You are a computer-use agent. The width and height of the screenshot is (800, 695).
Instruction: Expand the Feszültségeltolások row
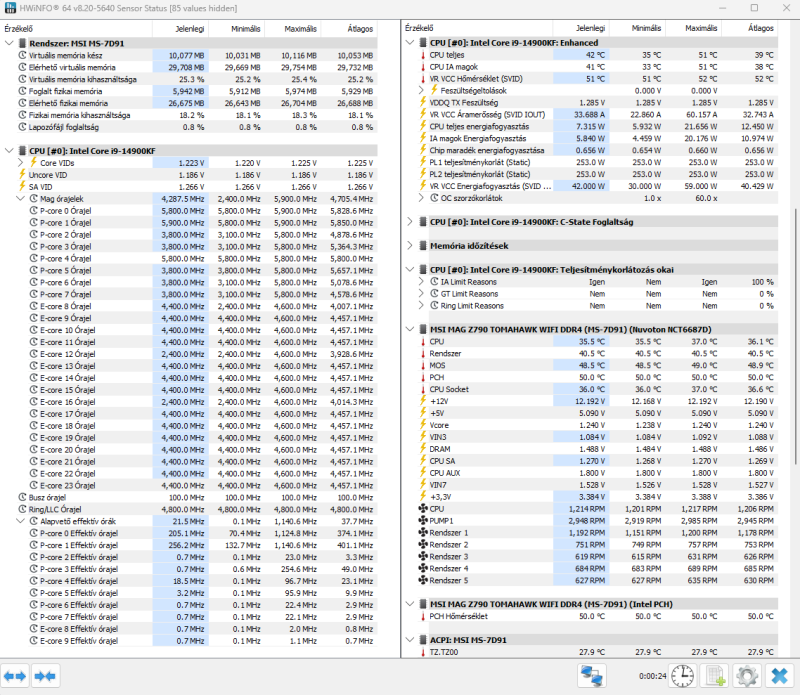pos(421,91)
